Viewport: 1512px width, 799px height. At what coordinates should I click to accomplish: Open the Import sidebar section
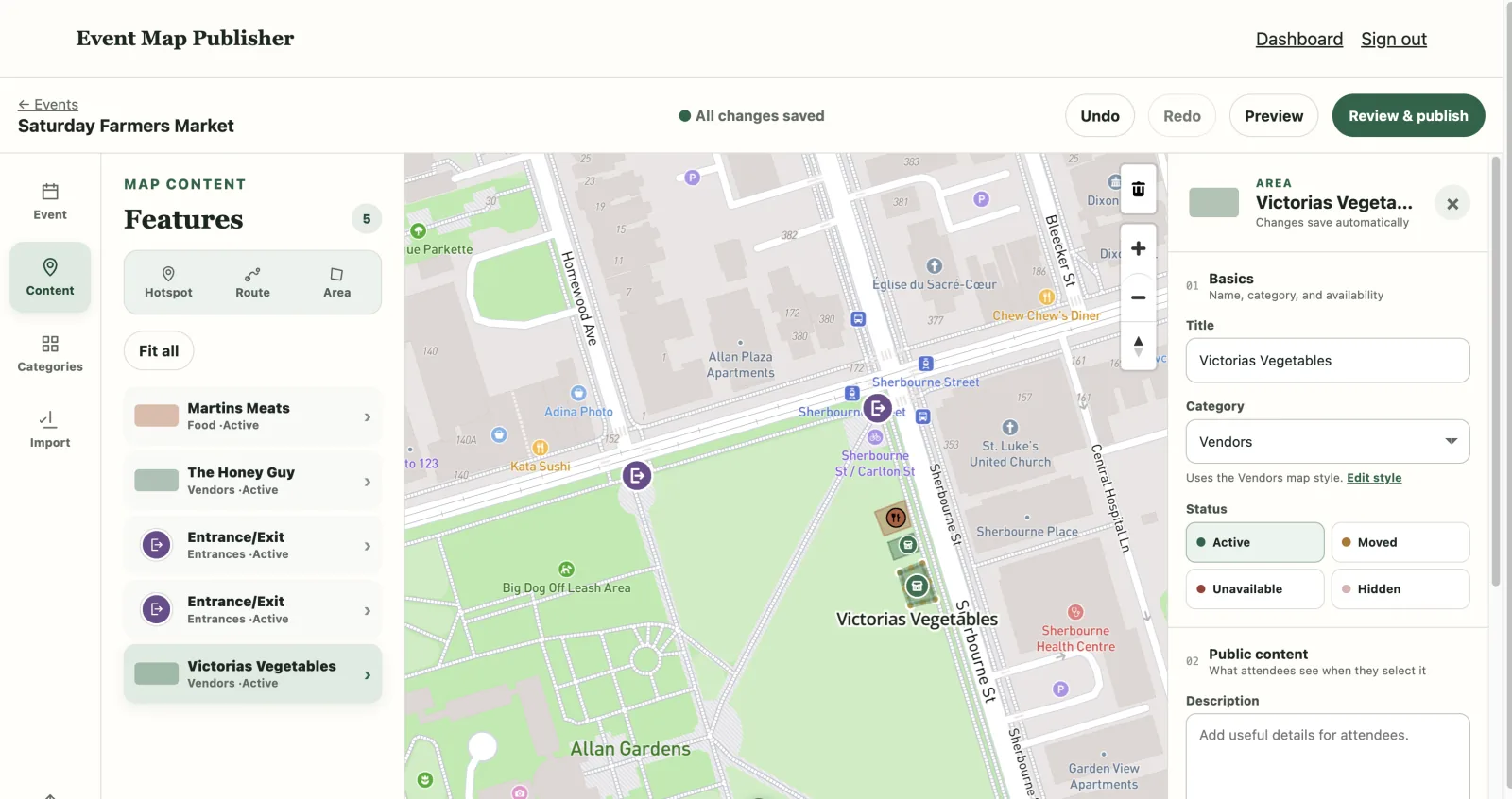point(50,430)
